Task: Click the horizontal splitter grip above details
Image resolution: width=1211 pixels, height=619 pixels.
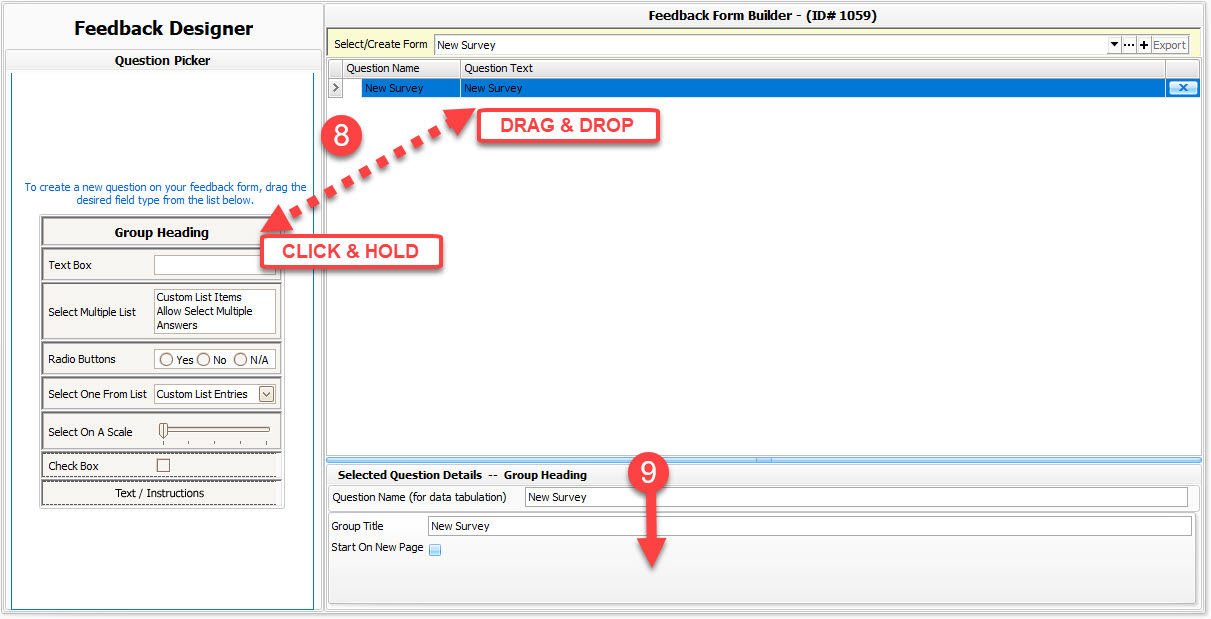Action: tap(764, 460)
